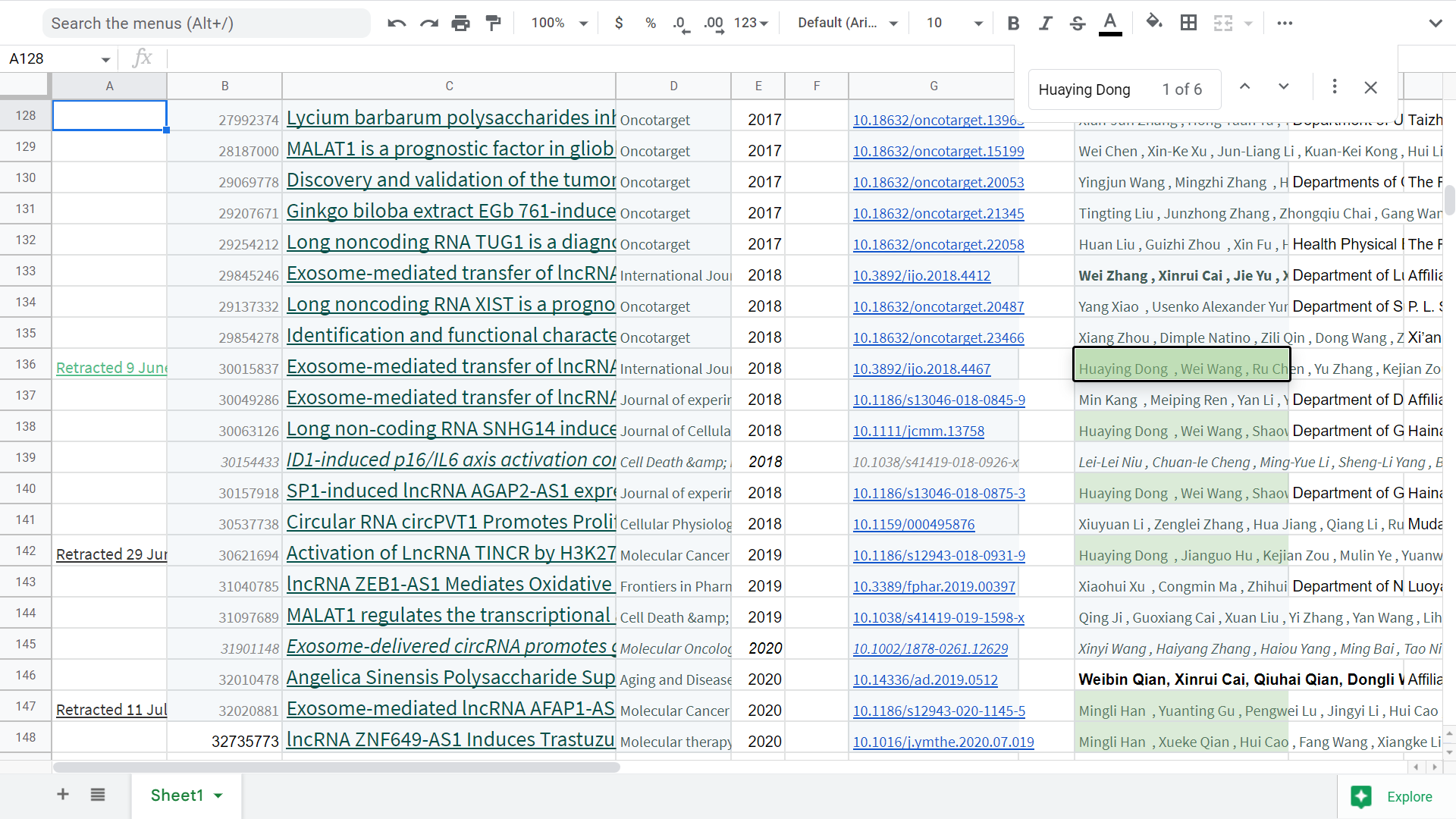Open the Sheet1 tab
Image resolution: width=1456 pixels, height=819 pixels.
pyautogui.click(x=177, y=795)
